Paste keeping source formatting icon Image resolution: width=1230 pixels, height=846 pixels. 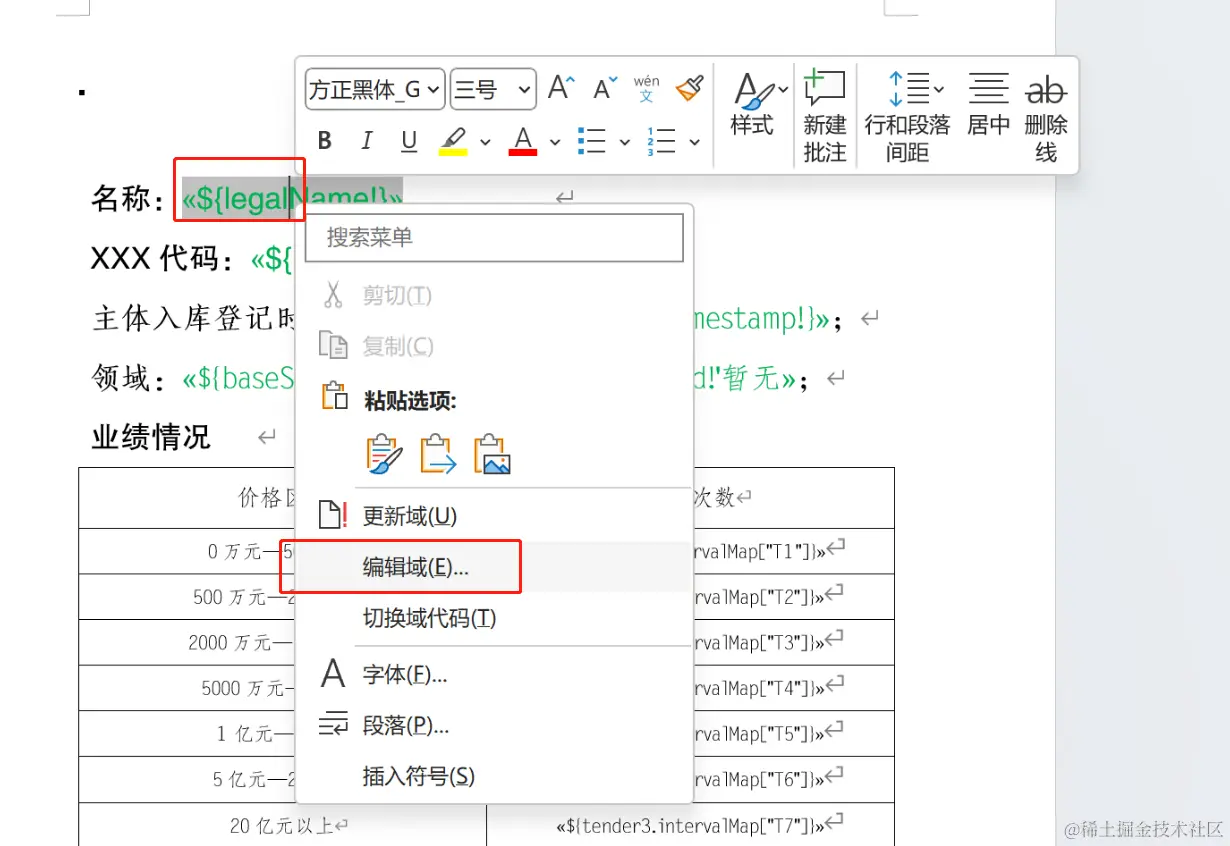point(385,454)
